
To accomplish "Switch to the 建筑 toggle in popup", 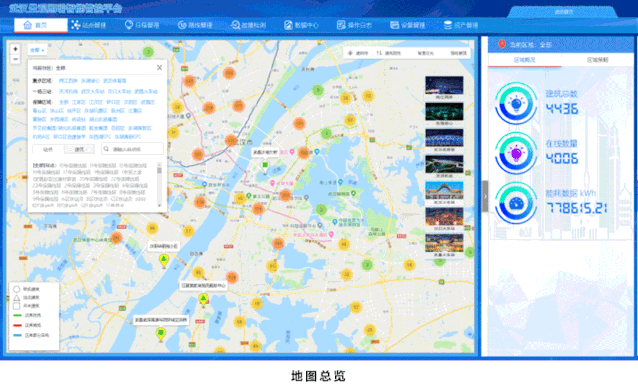I will click(79, 149).
